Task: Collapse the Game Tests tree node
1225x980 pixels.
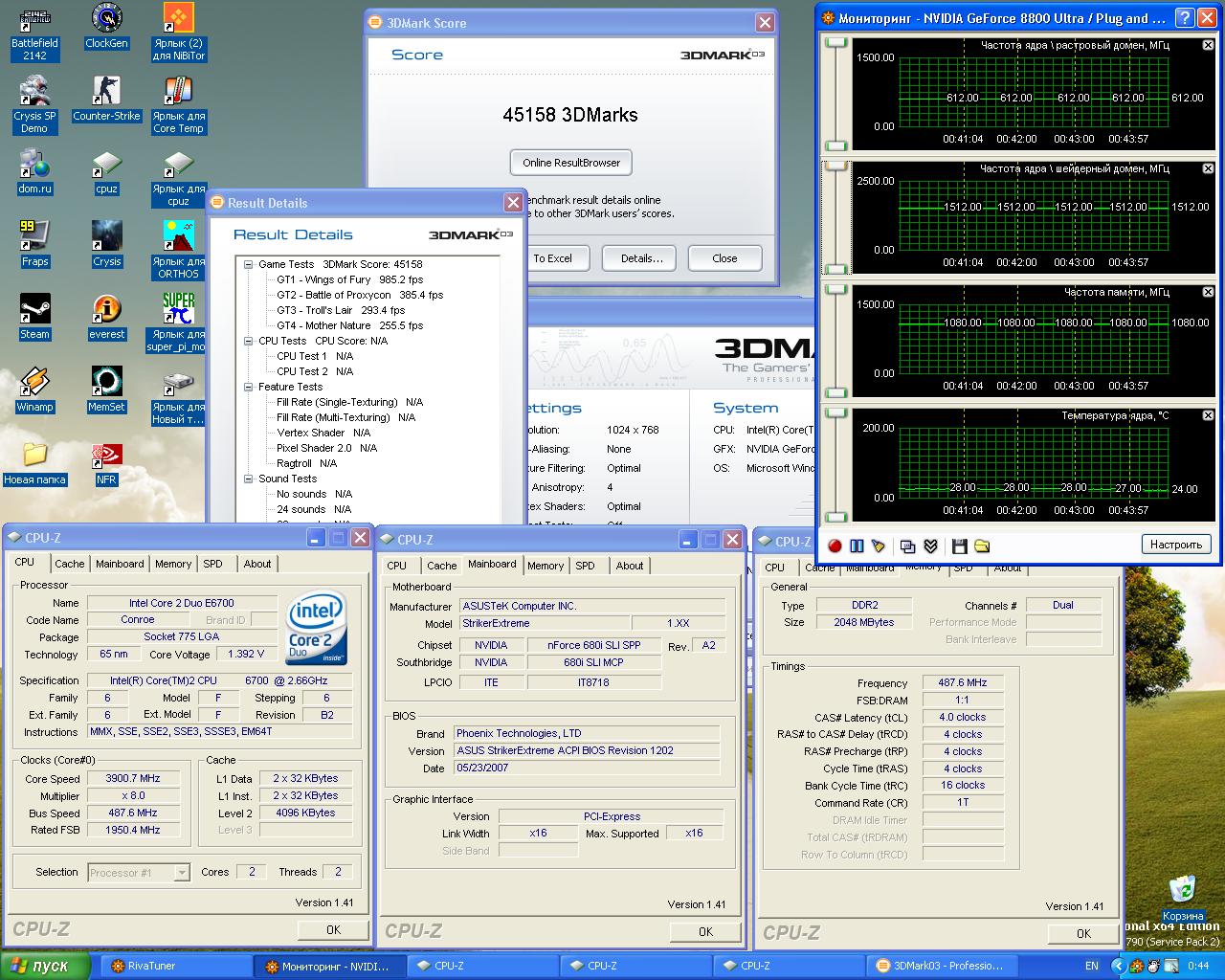Action: click(249, 264)
